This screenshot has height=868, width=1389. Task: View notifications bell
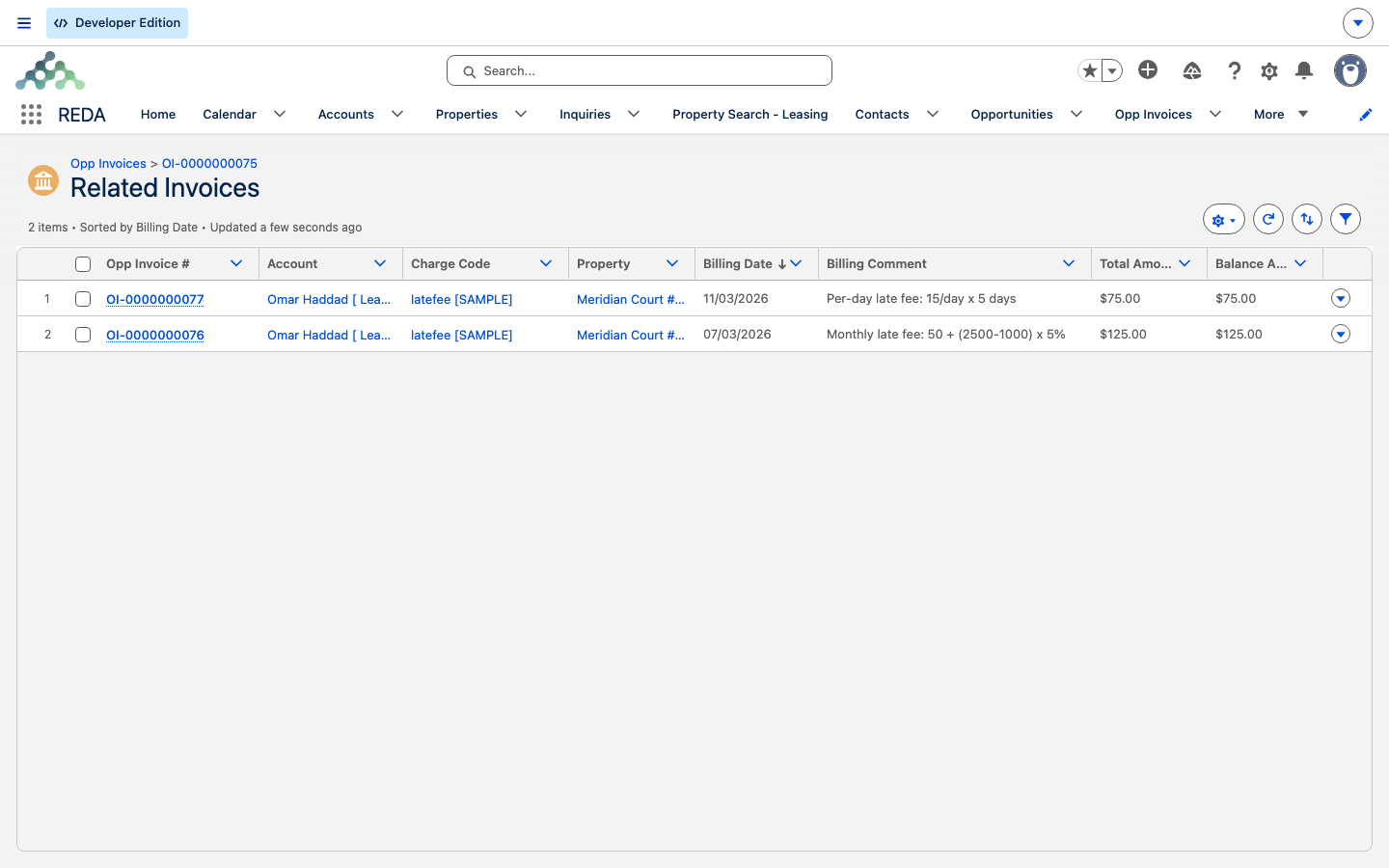(x=1304, y=70)
